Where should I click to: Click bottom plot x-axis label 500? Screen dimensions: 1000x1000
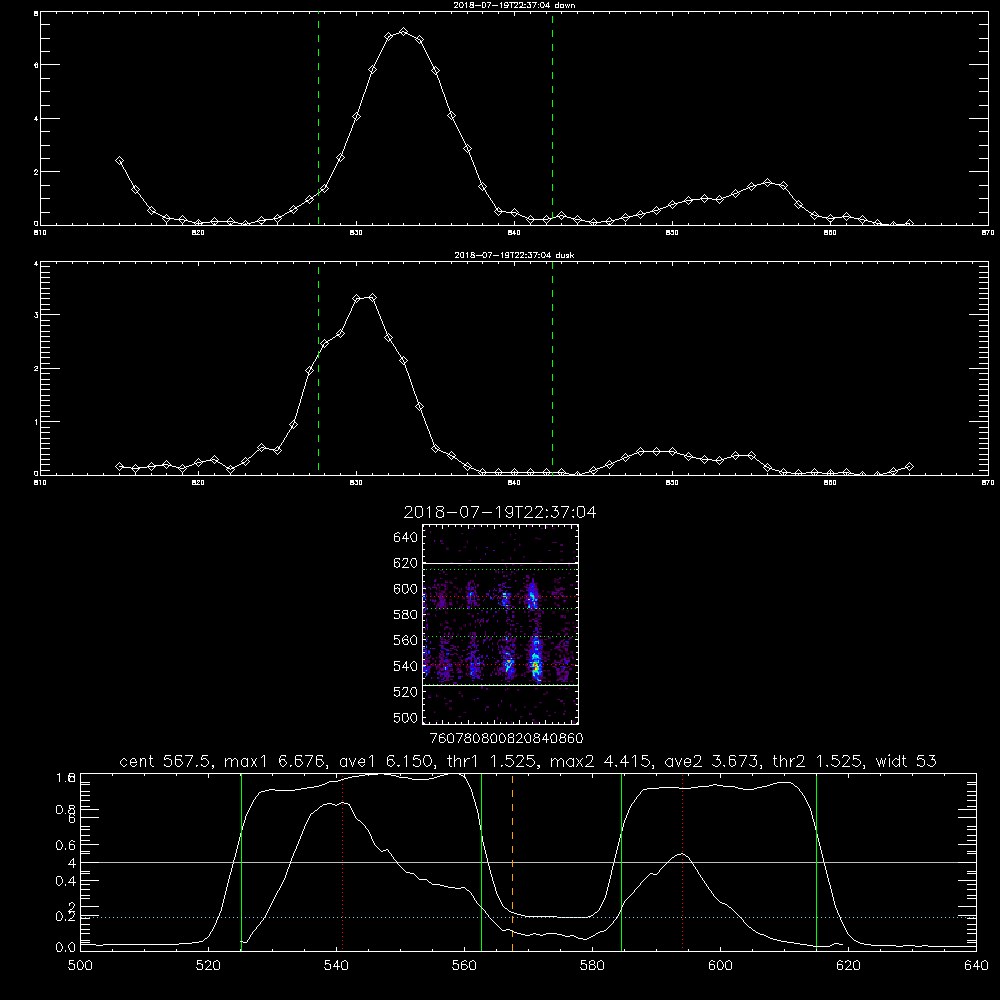coord(80,966)
